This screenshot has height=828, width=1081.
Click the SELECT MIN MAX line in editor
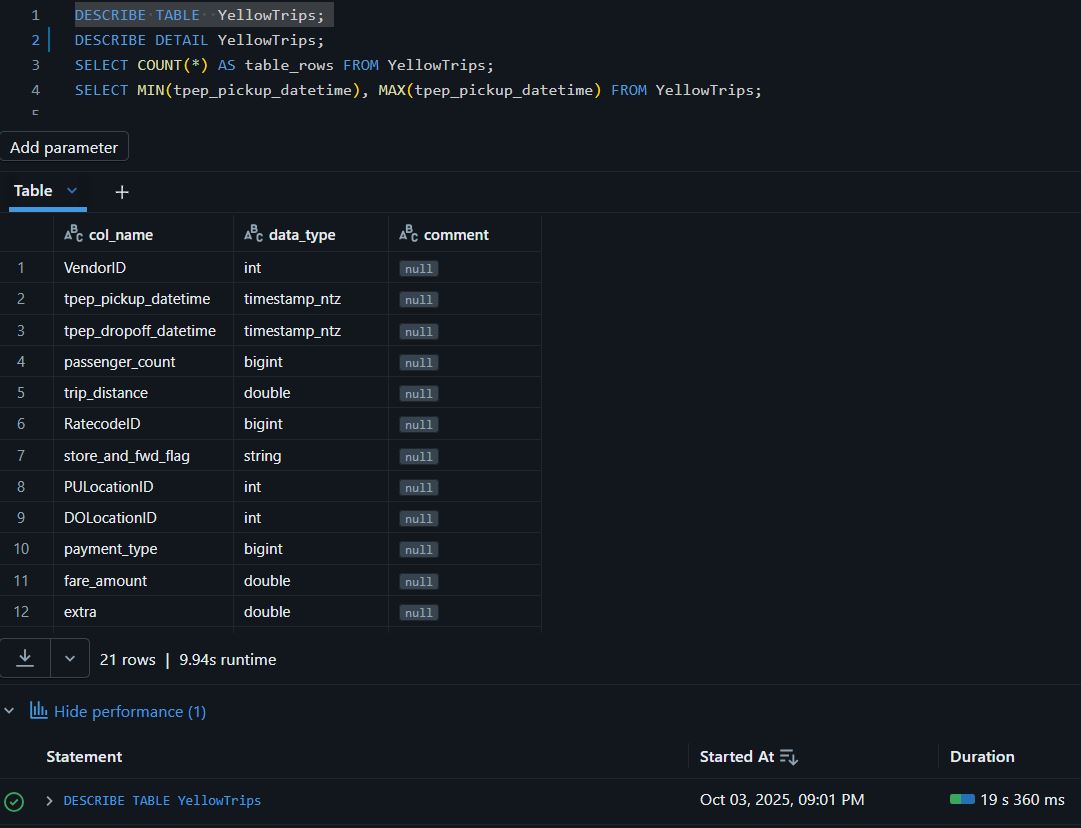418,90
